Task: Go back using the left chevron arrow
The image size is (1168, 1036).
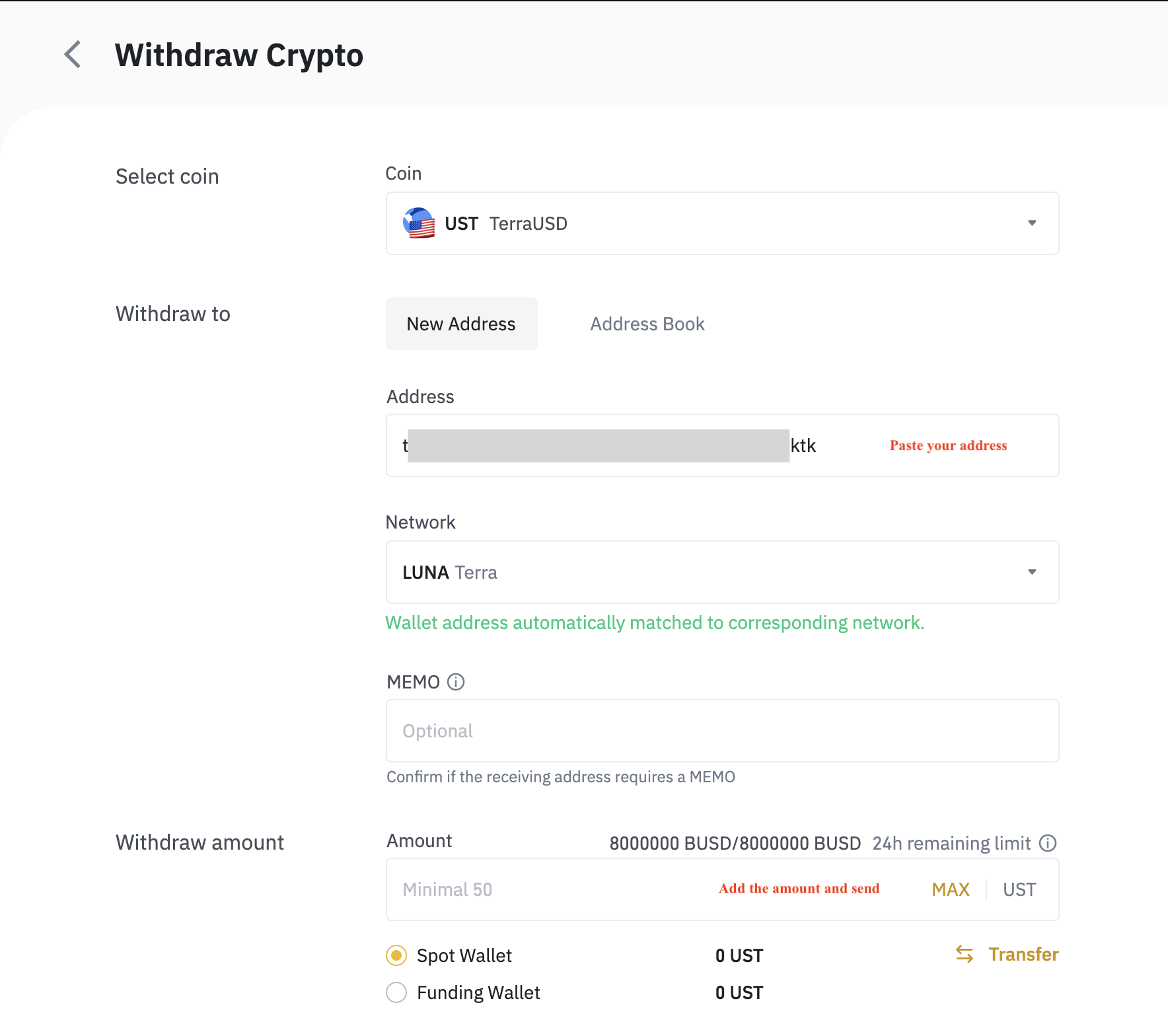Action: [x=73, y=54]
